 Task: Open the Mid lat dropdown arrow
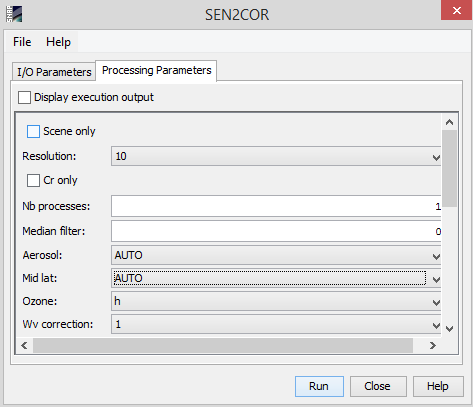[x=436, y=279]
